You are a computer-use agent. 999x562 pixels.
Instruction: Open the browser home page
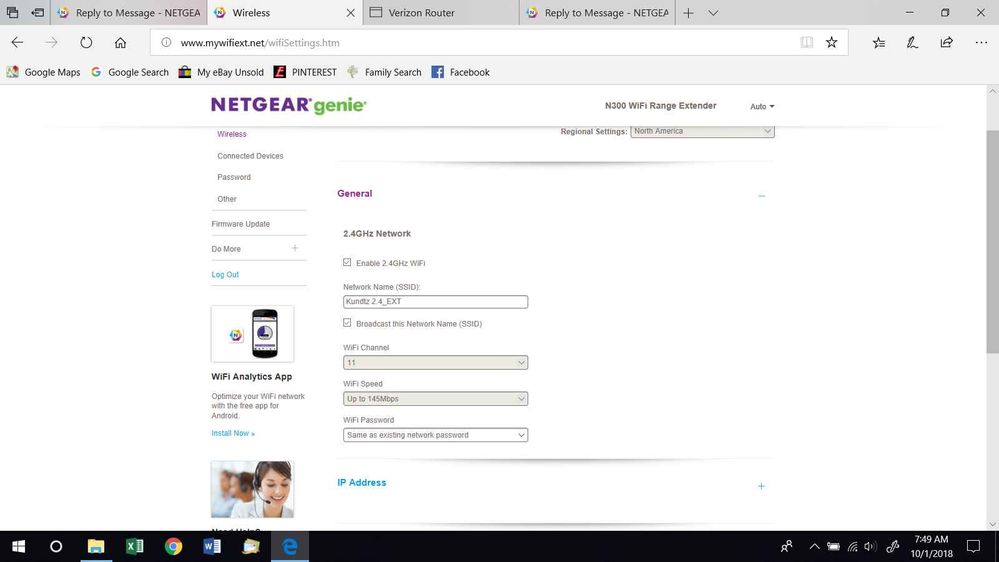click(x=120, y=43)
